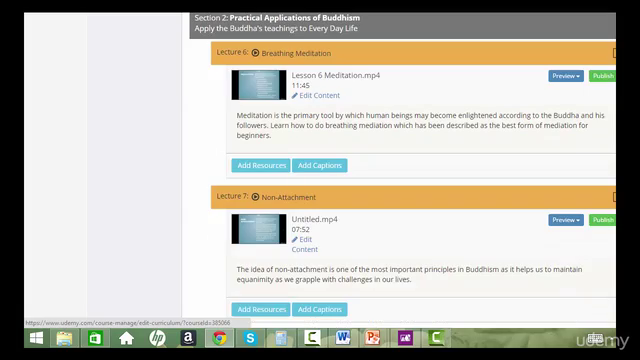Click the video icon beside Non-Attachment

pyautogui.click(x=255, y=197)
